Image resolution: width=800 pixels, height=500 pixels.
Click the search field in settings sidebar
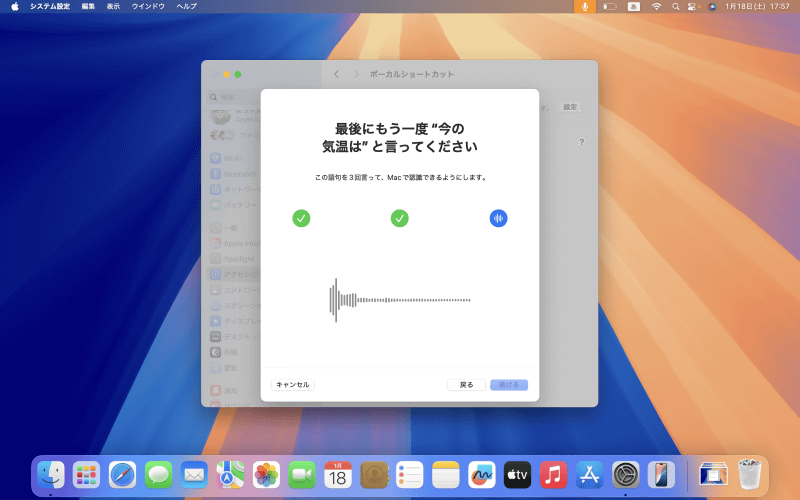(235, 97)
